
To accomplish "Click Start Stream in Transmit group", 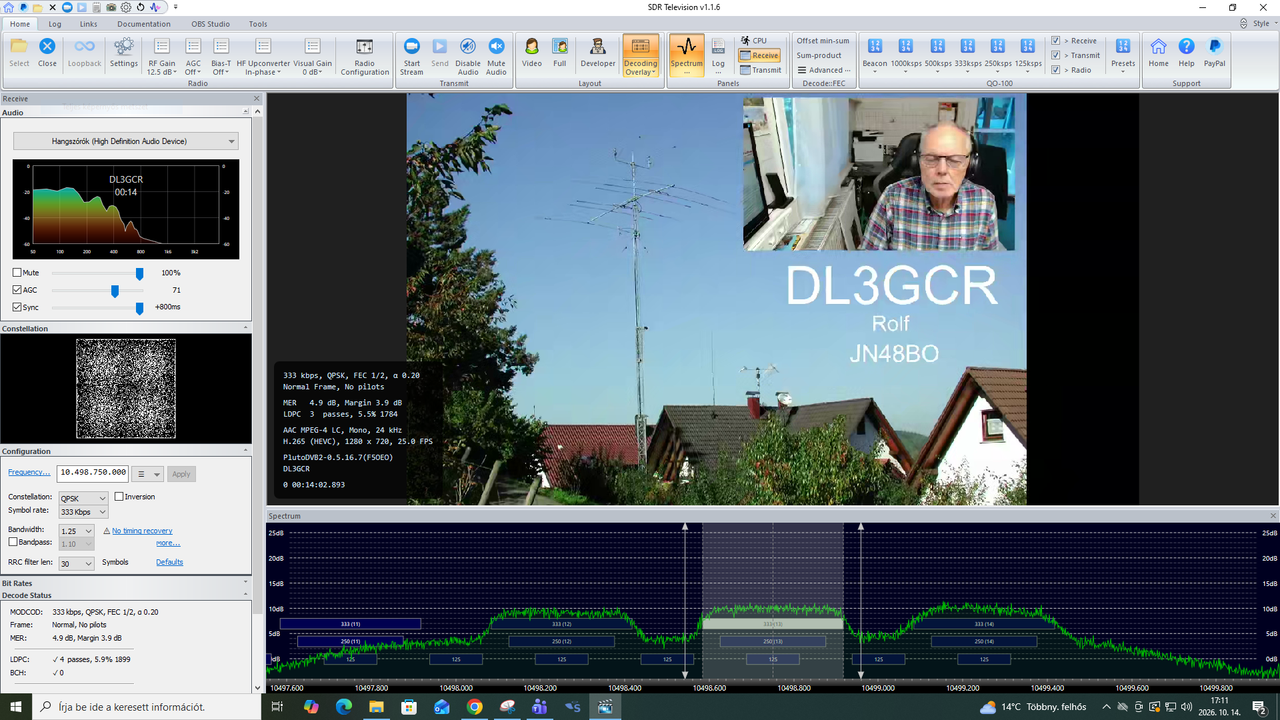I will [x=411, y=56].
